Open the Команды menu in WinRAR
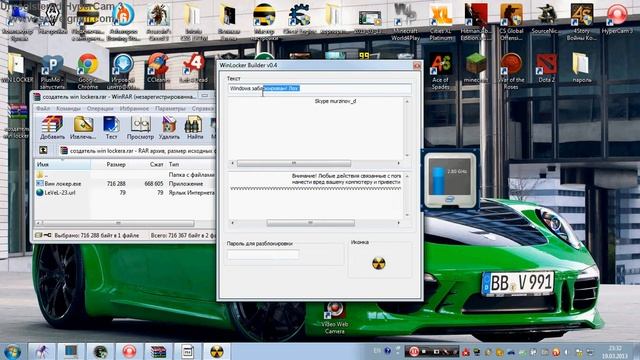Viewport: 640px width, 360px height. [x=68, y=109]
